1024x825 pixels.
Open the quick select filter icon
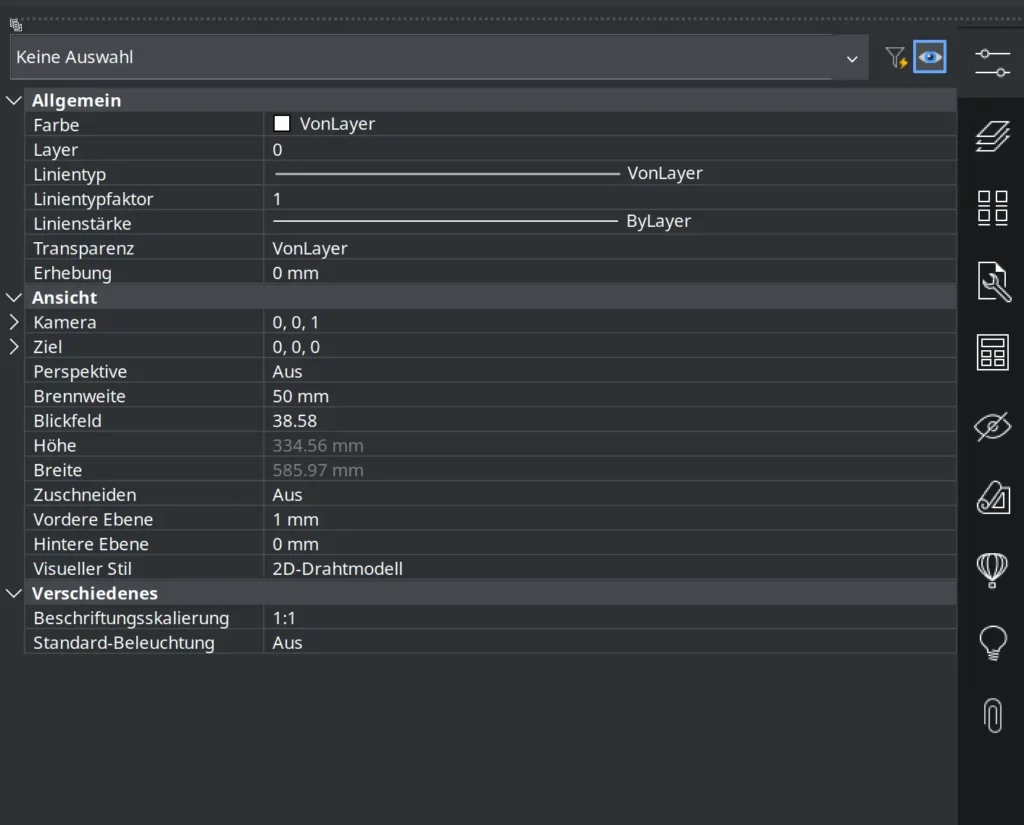click(x=896, y=57)
